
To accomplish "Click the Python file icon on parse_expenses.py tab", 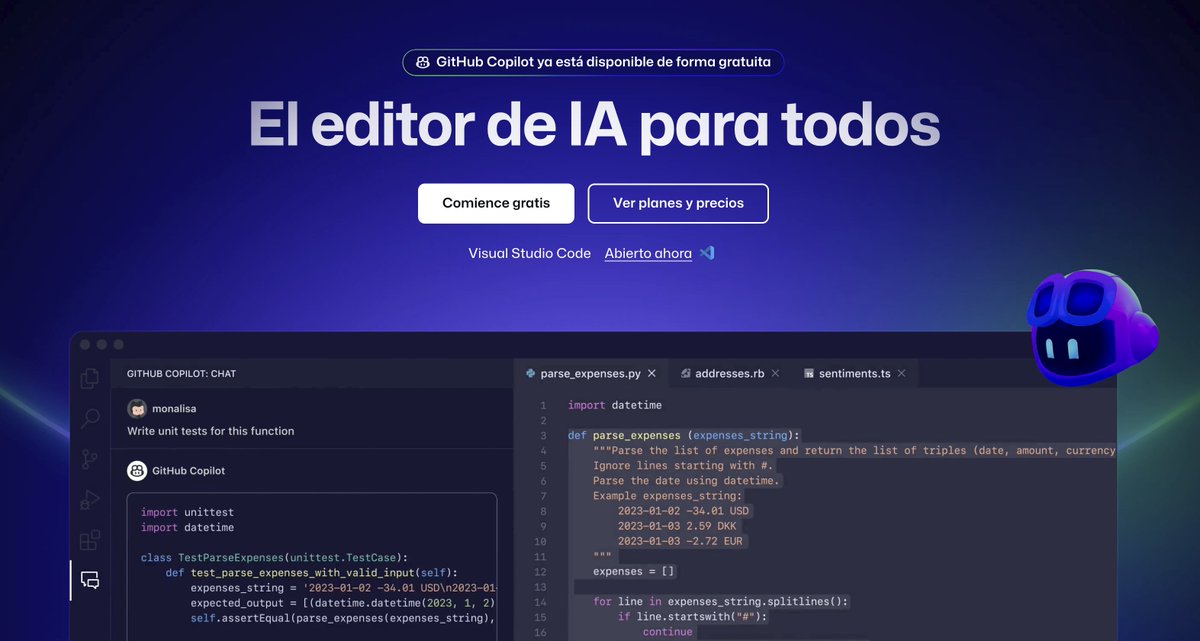I will [x=530, y=373].
